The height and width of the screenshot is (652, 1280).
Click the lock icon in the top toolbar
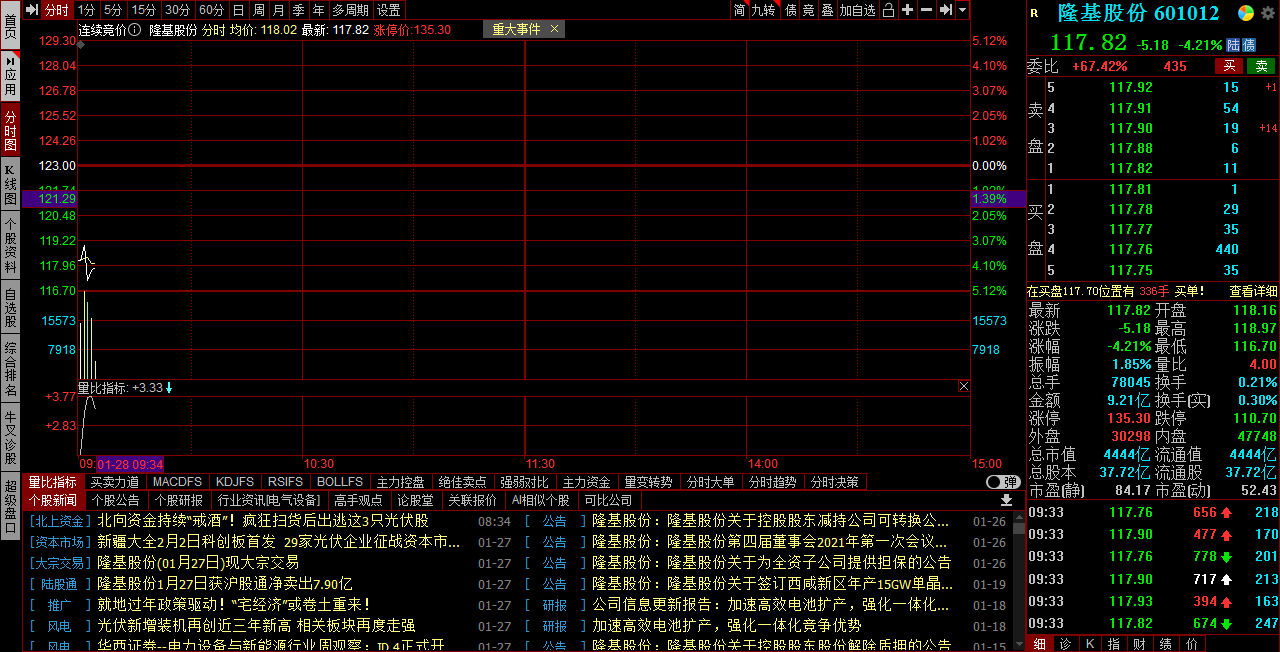point(889,10)
